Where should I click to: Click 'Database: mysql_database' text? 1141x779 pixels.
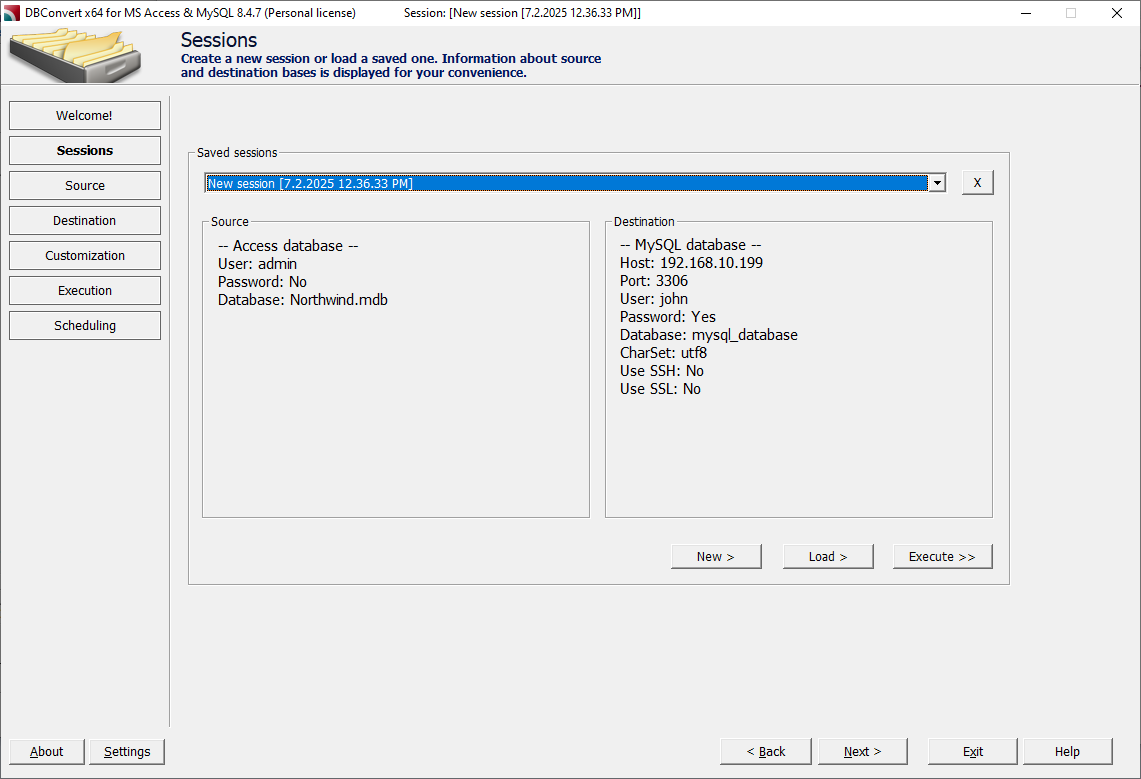(x=709, y=335)
